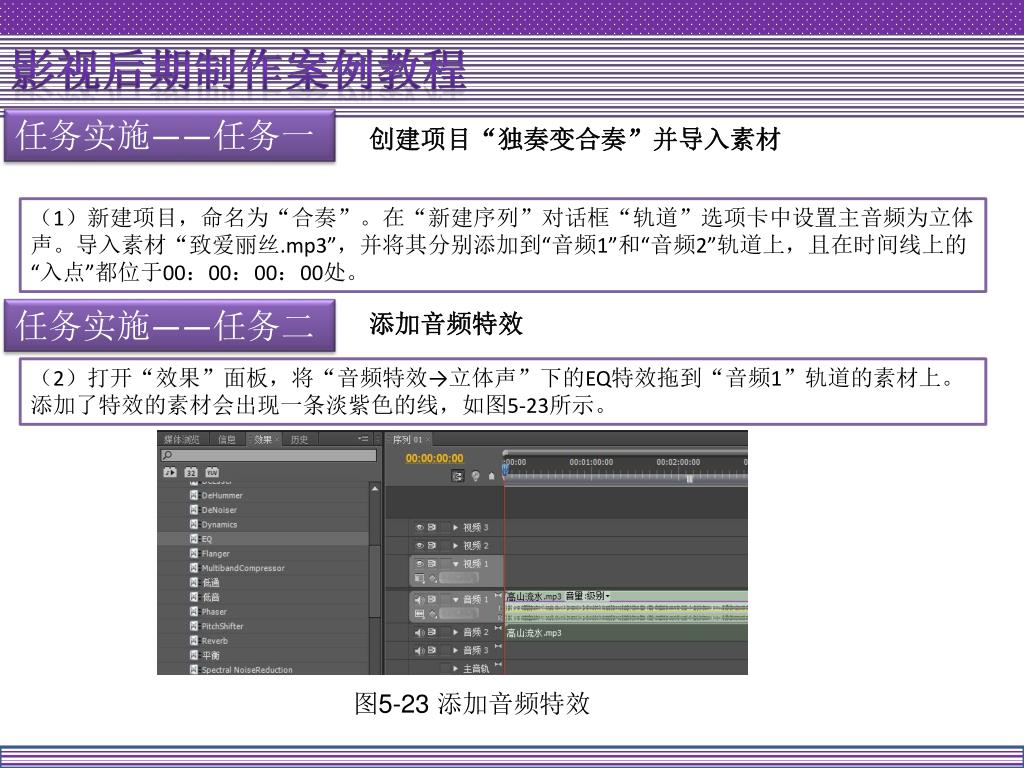Click the sync lock icon on 音频 3
This screenshot has width=1024, height=768.
[x=432, y=650]
